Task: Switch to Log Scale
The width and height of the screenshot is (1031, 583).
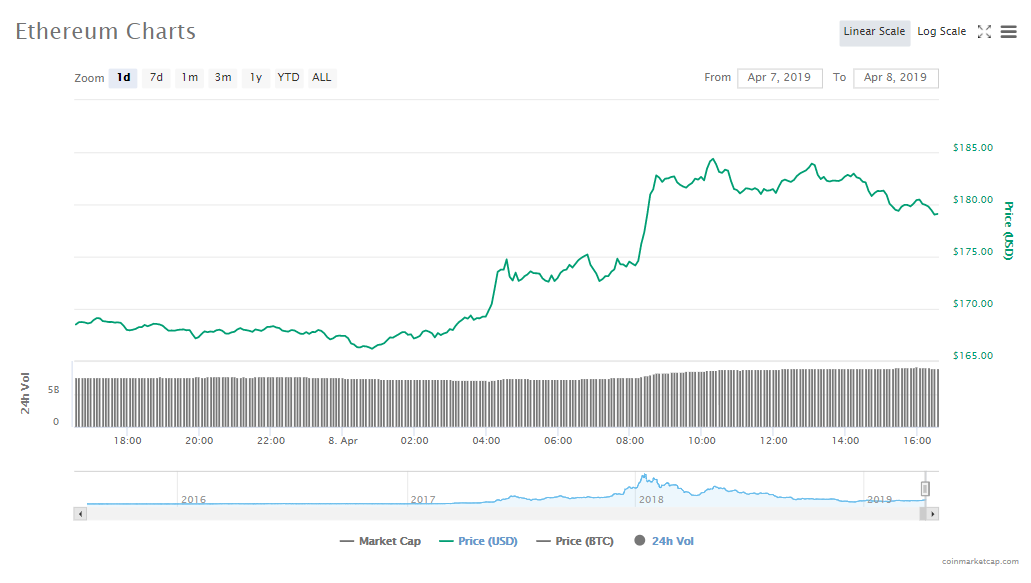Action: coord(941,32)
